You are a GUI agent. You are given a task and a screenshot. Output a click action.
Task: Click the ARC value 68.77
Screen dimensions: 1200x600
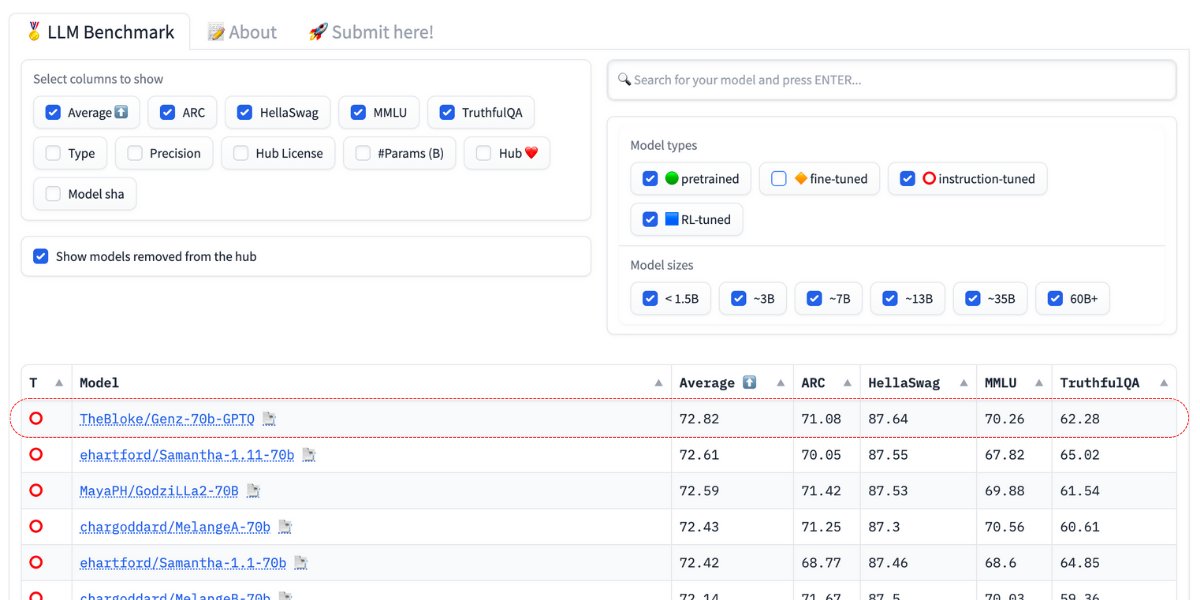pyautogui.click(x=821, y=563)
